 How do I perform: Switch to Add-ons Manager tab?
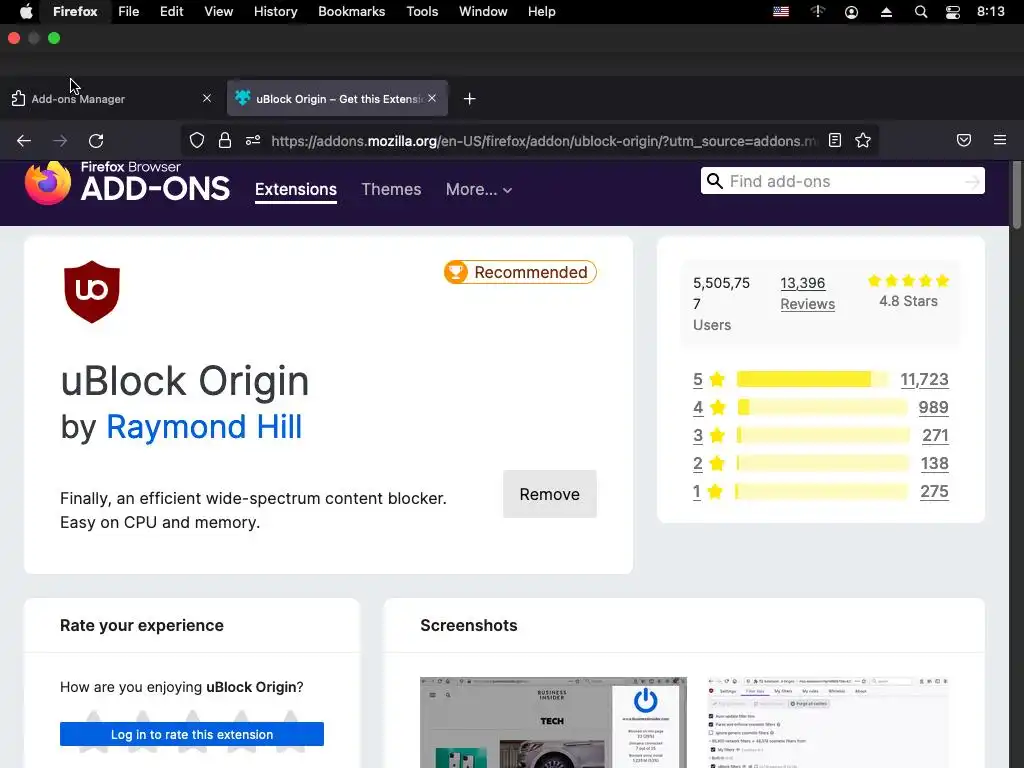tap(112, 99)
